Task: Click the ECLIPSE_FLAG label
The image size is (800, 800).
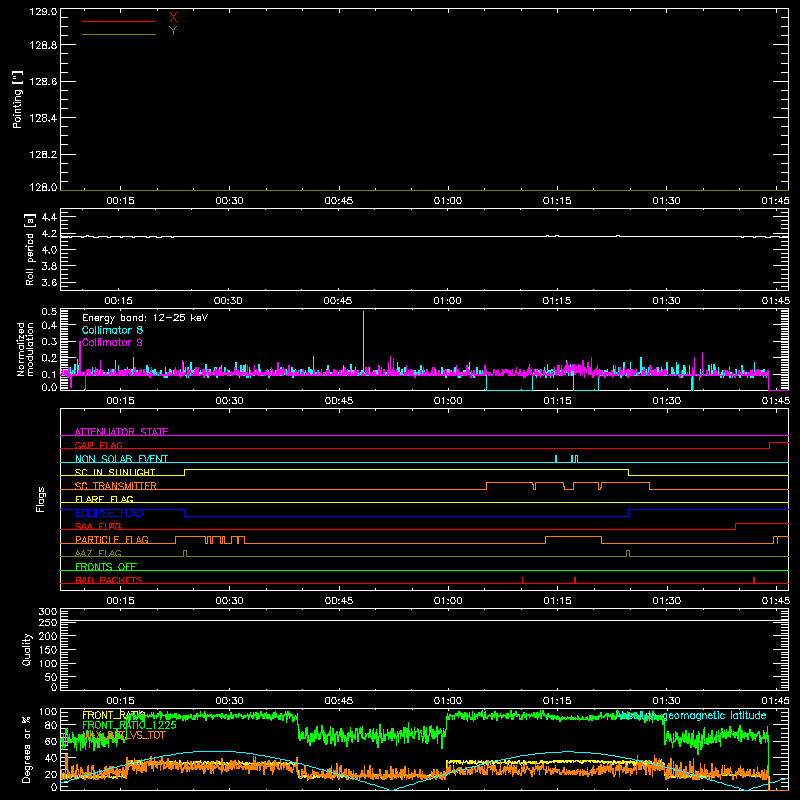Action: tap(109, 513)
